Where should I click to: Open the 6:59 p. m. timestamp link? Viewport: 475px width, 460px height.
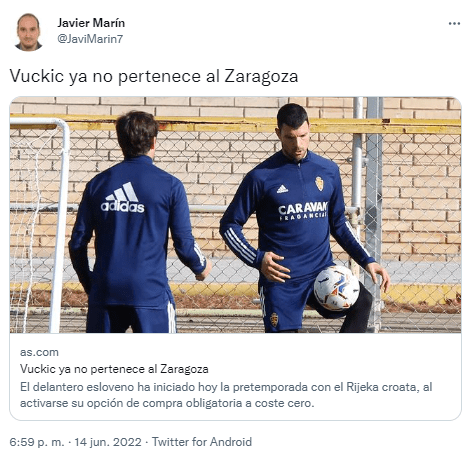[x=37, y=442]
